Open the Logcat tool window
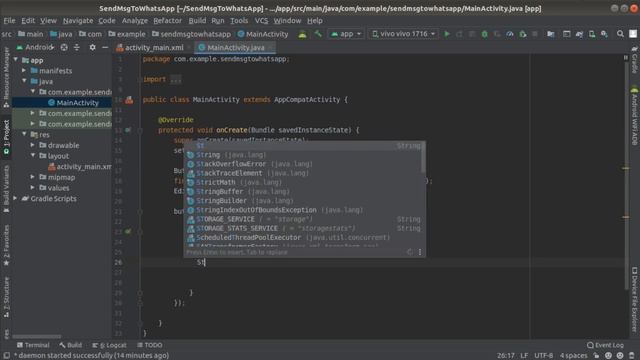640x360 pixels. (x=109, y=345)
